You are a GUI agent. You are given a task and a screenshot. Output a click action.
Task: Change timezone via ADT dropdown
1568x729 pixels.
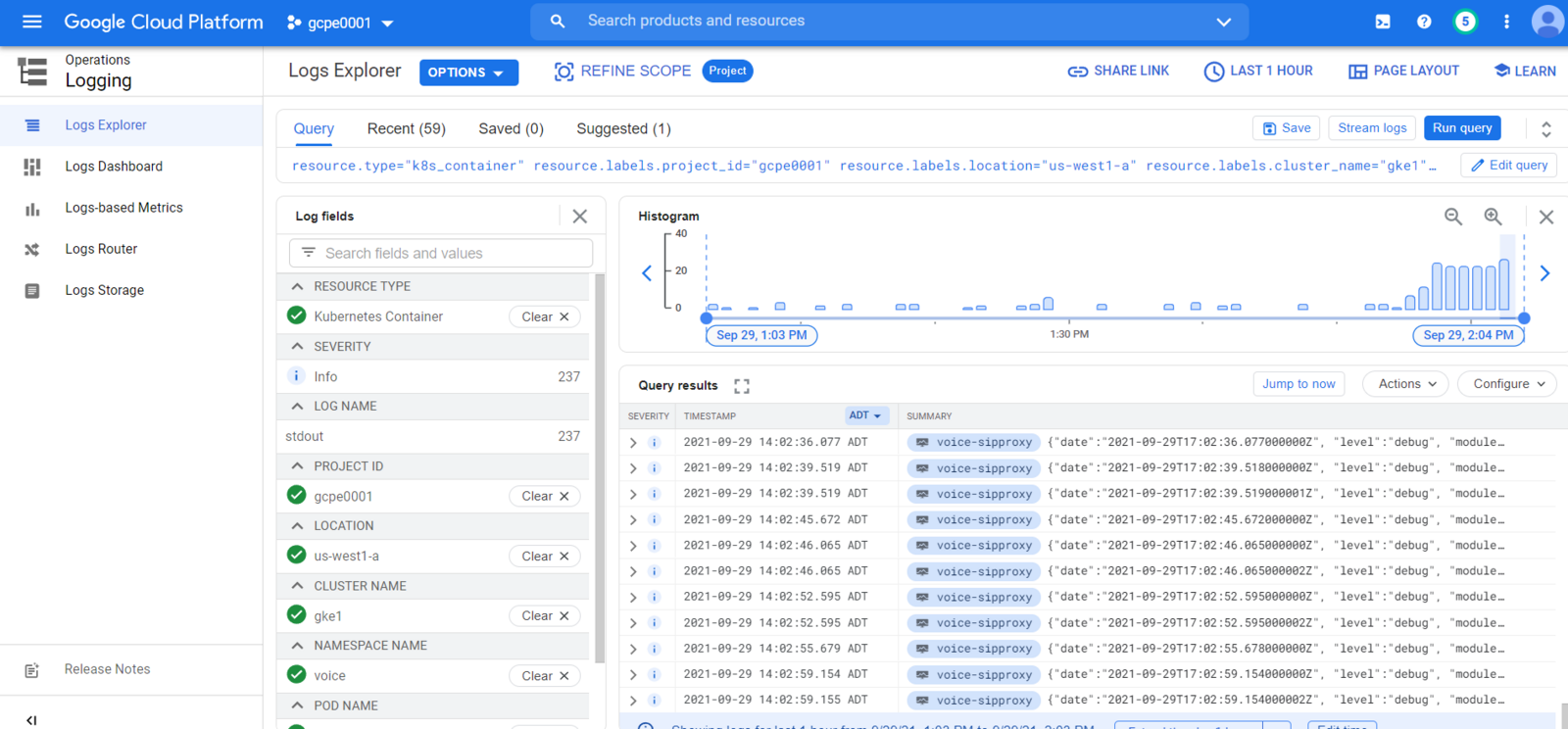pyautogui.click(x=866, y=415)
